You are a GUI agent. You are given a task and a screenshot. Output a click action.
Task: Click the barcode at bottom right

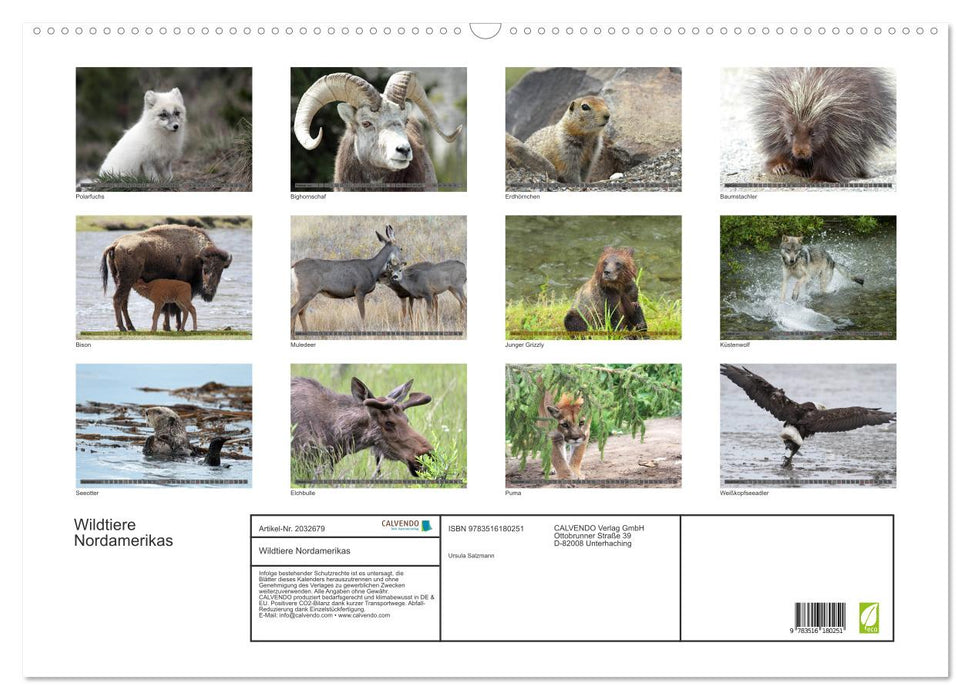coord(820,617)
